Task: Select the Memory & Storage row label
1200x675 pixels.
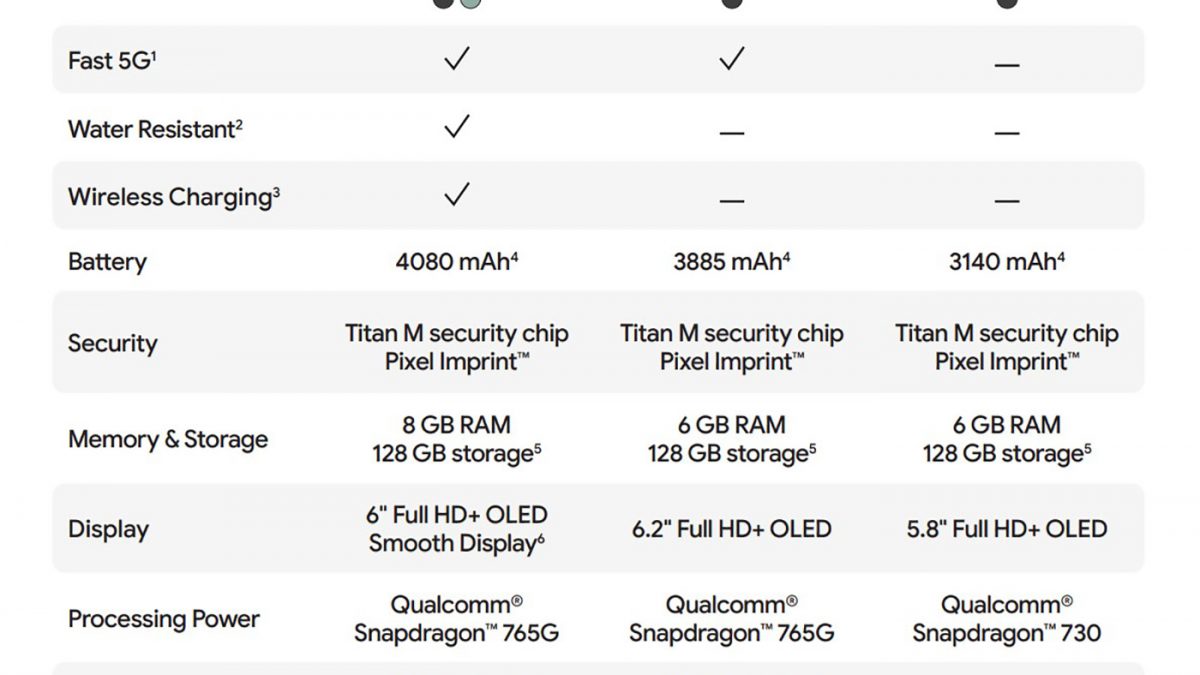Action: coord(168,440)
